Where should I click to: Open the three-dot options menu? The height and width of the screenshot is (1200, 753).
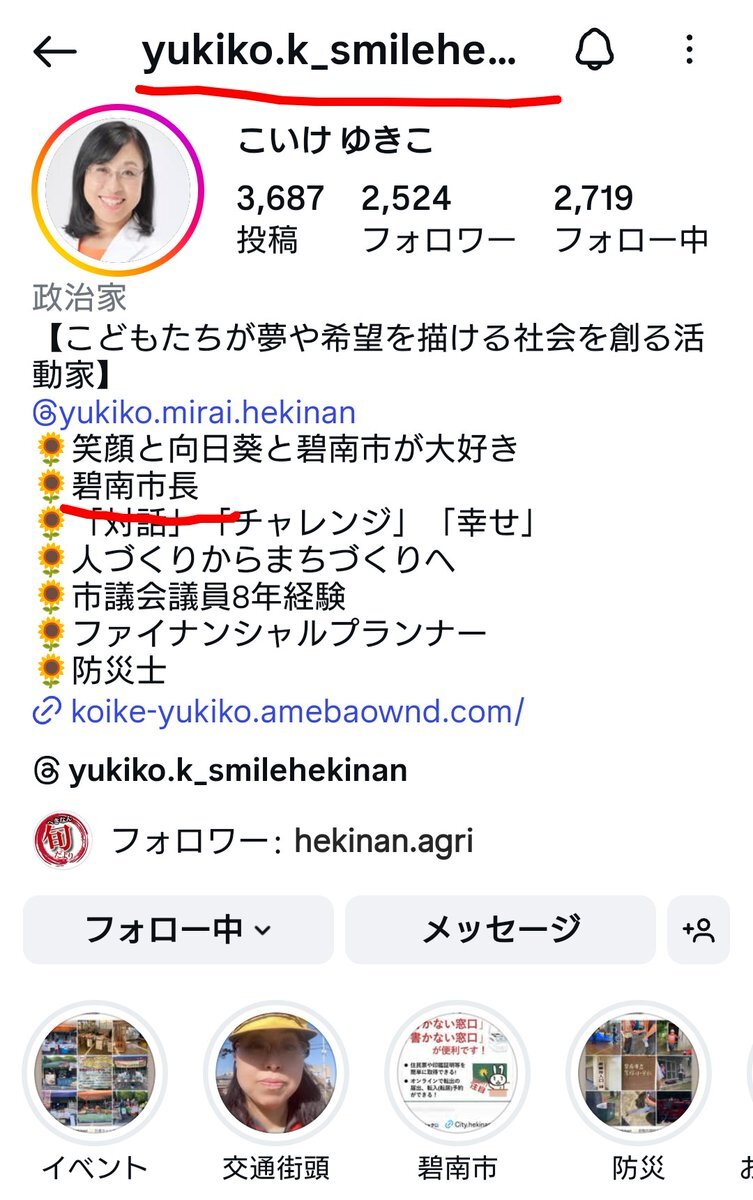pos(689,49)
